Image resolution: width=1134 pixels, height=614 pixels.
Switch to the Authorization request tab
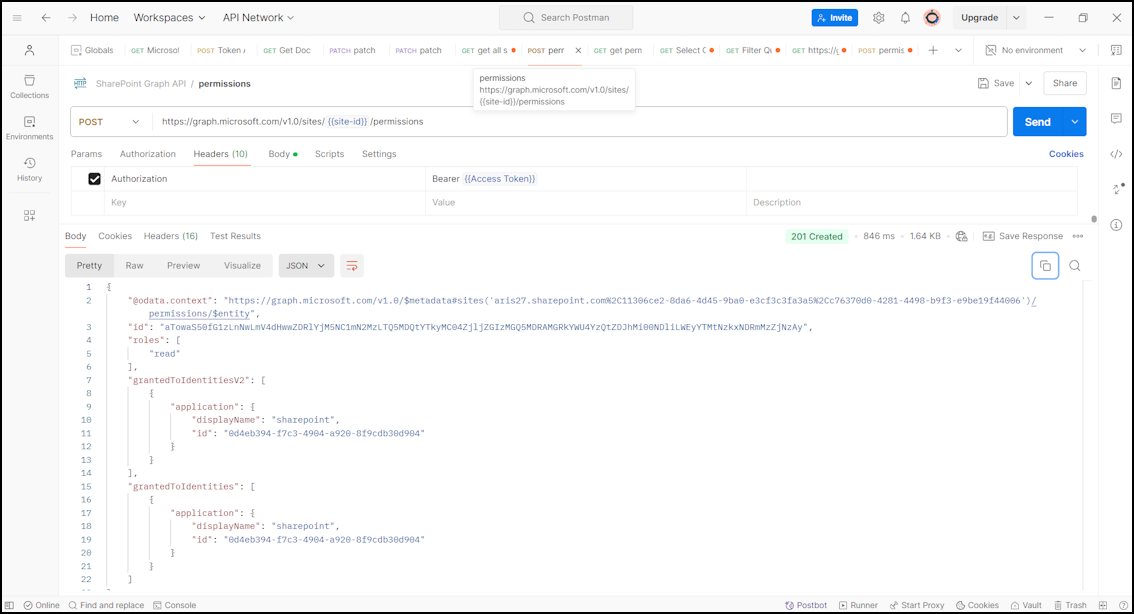pyautogui.click(x=148, y=154)
